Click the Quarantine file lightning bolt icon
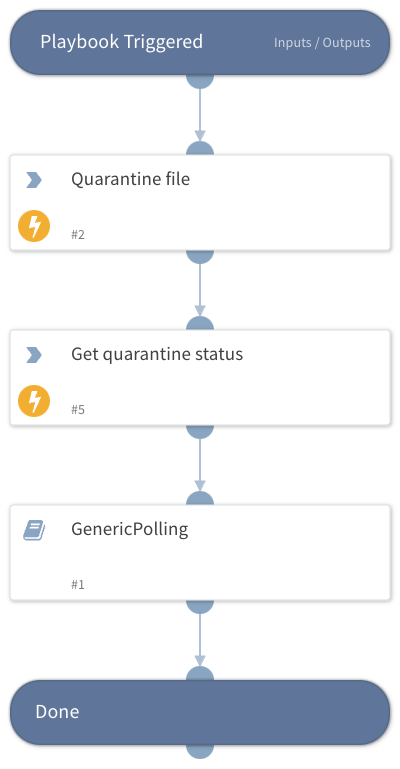The image size is (400, 769). pos(34,226)
